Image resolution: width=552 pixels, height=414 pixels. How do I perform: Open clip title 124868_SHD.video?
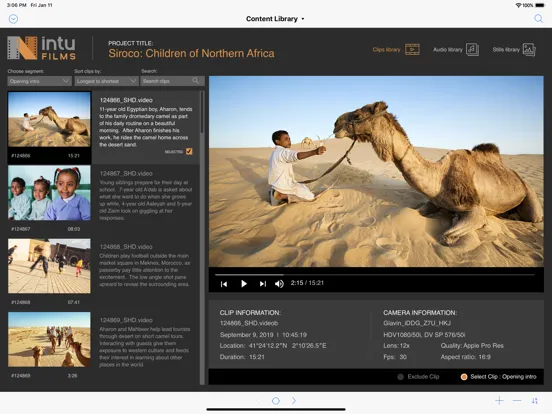click(x=126, y=247)
